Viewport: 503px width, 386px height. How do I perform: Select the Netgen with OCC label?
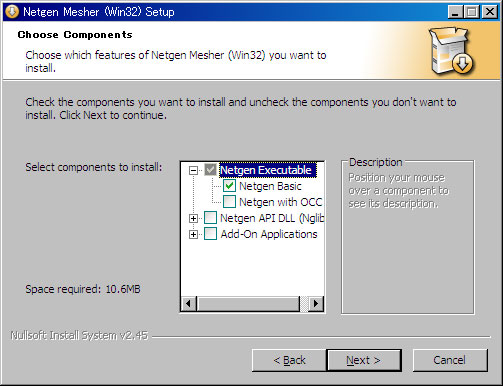(281, 202)
